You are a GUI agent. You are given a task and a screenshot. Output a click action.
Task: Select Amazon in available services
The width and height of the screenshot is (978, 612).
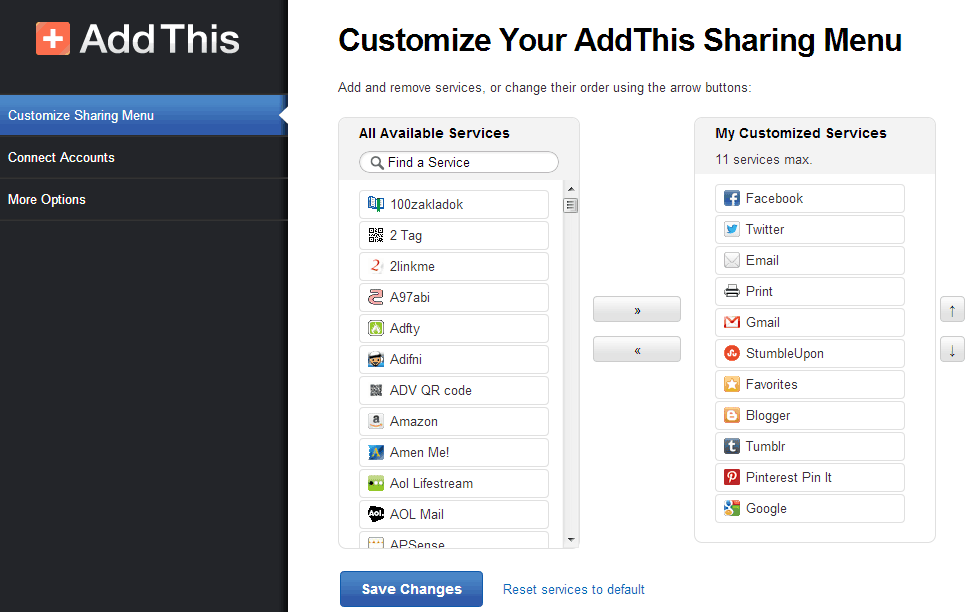(454, 421)
